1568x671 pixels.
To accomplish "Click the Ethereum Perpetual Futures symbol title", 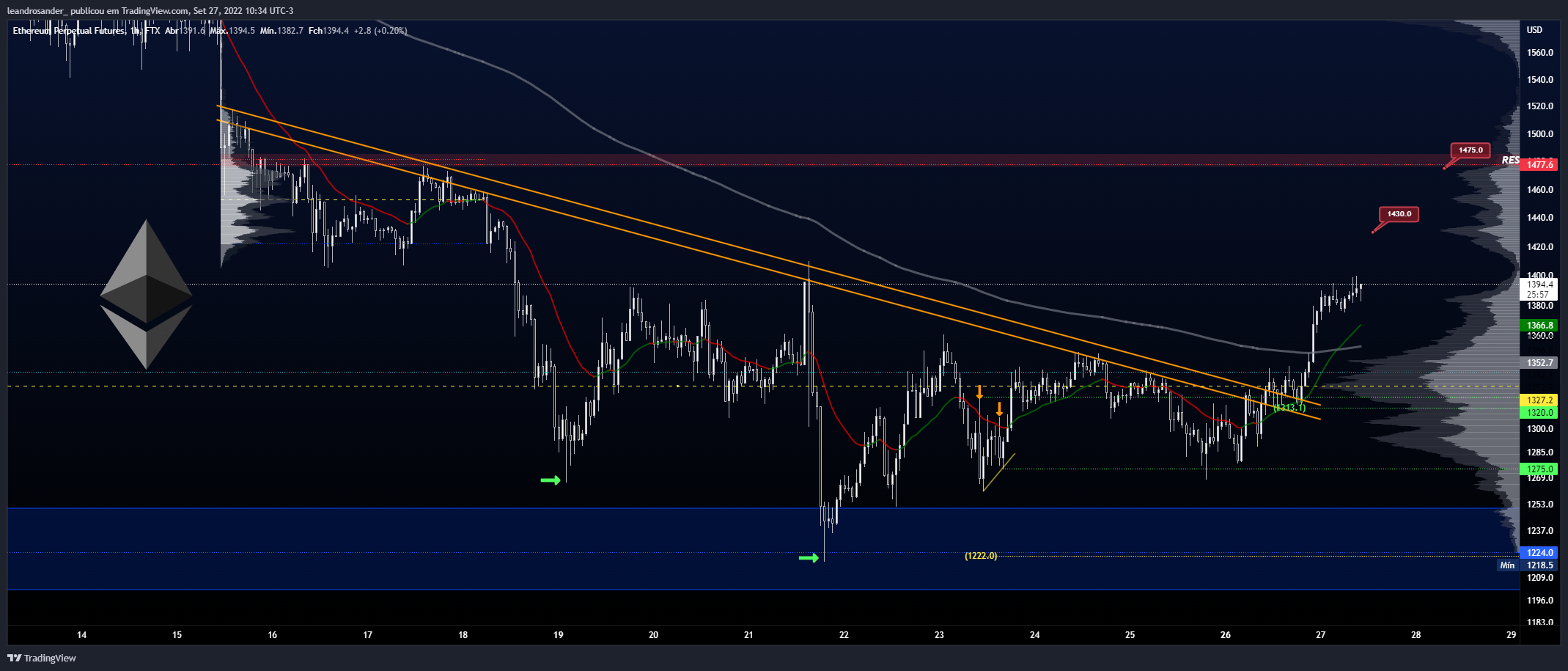I will tap(68, 31).
